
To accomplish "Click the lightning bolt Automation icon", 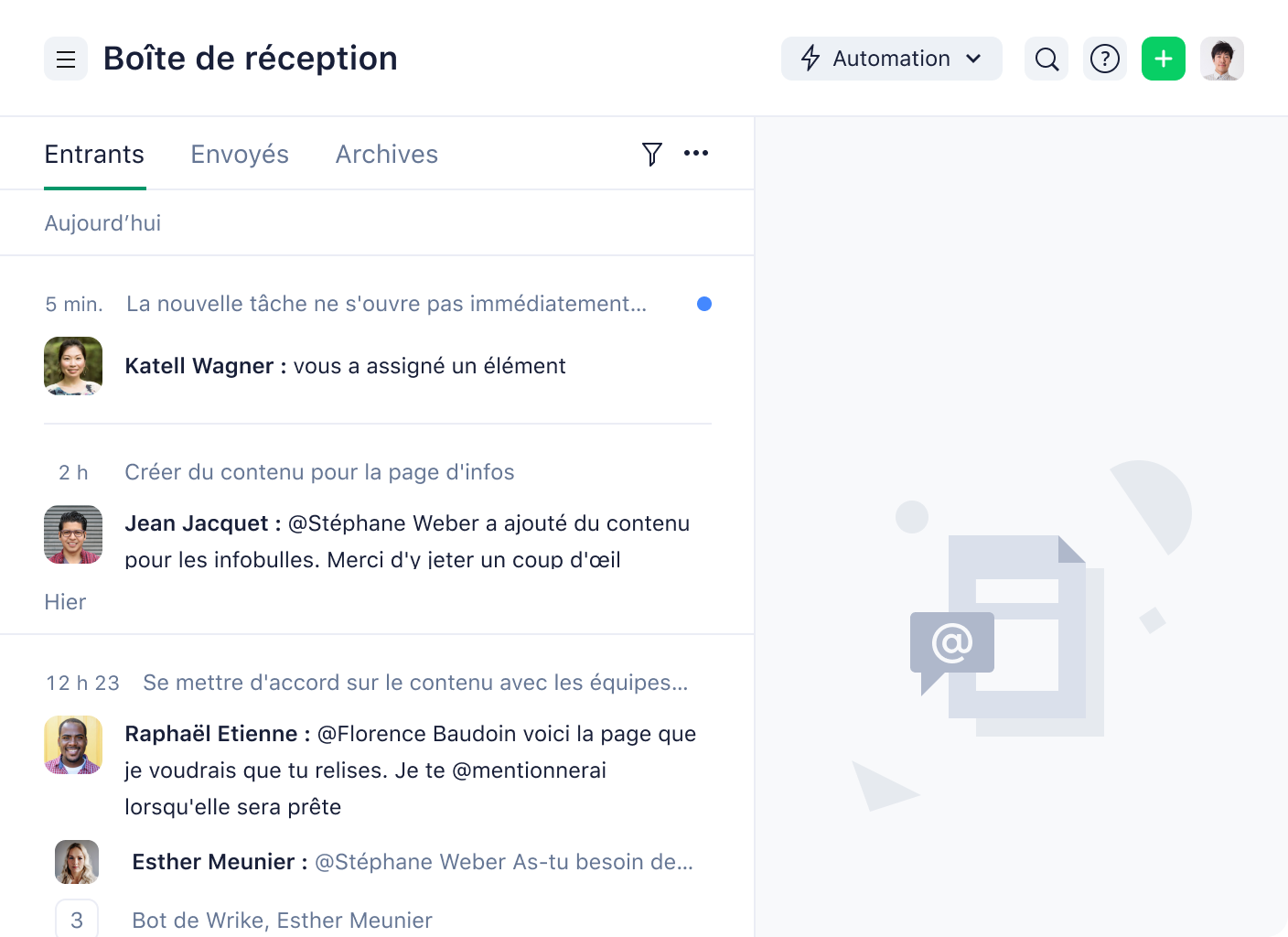I will coord(810,59).
